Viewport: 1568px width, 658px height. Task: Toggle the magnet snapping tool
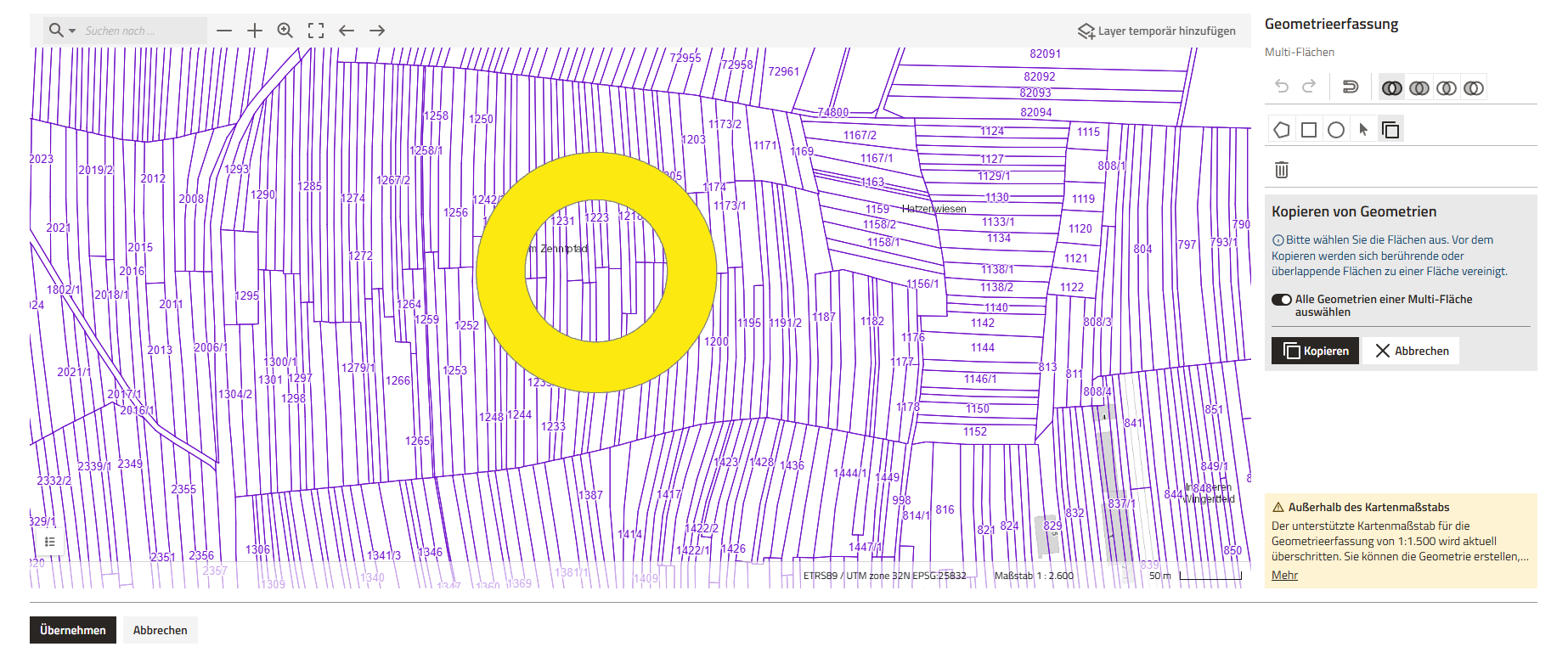pyautogui.click(x=1350, y=87)
